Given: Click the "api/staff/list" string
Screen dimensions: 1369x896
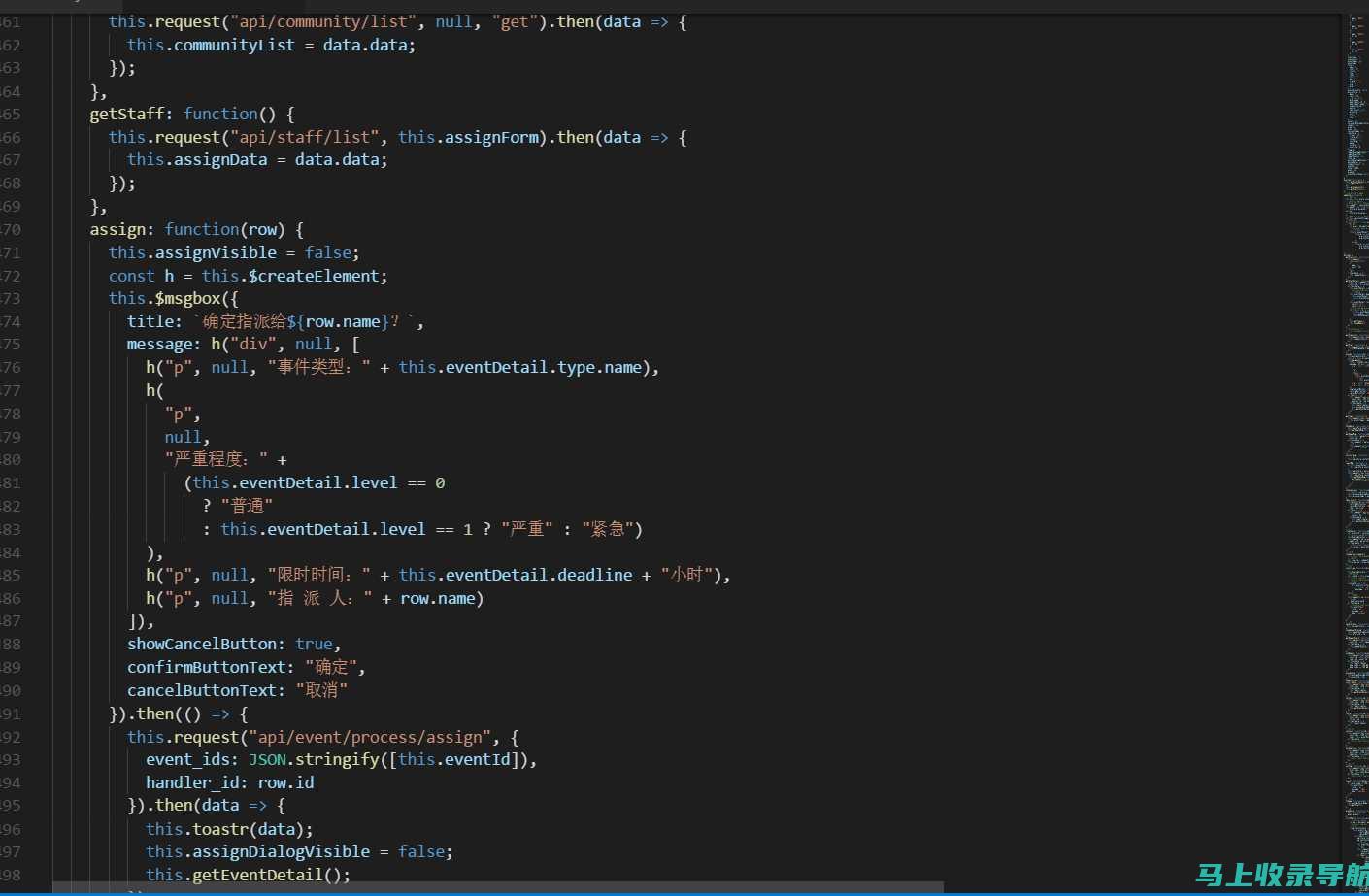Looking at the screenshot, I should 305,137.
